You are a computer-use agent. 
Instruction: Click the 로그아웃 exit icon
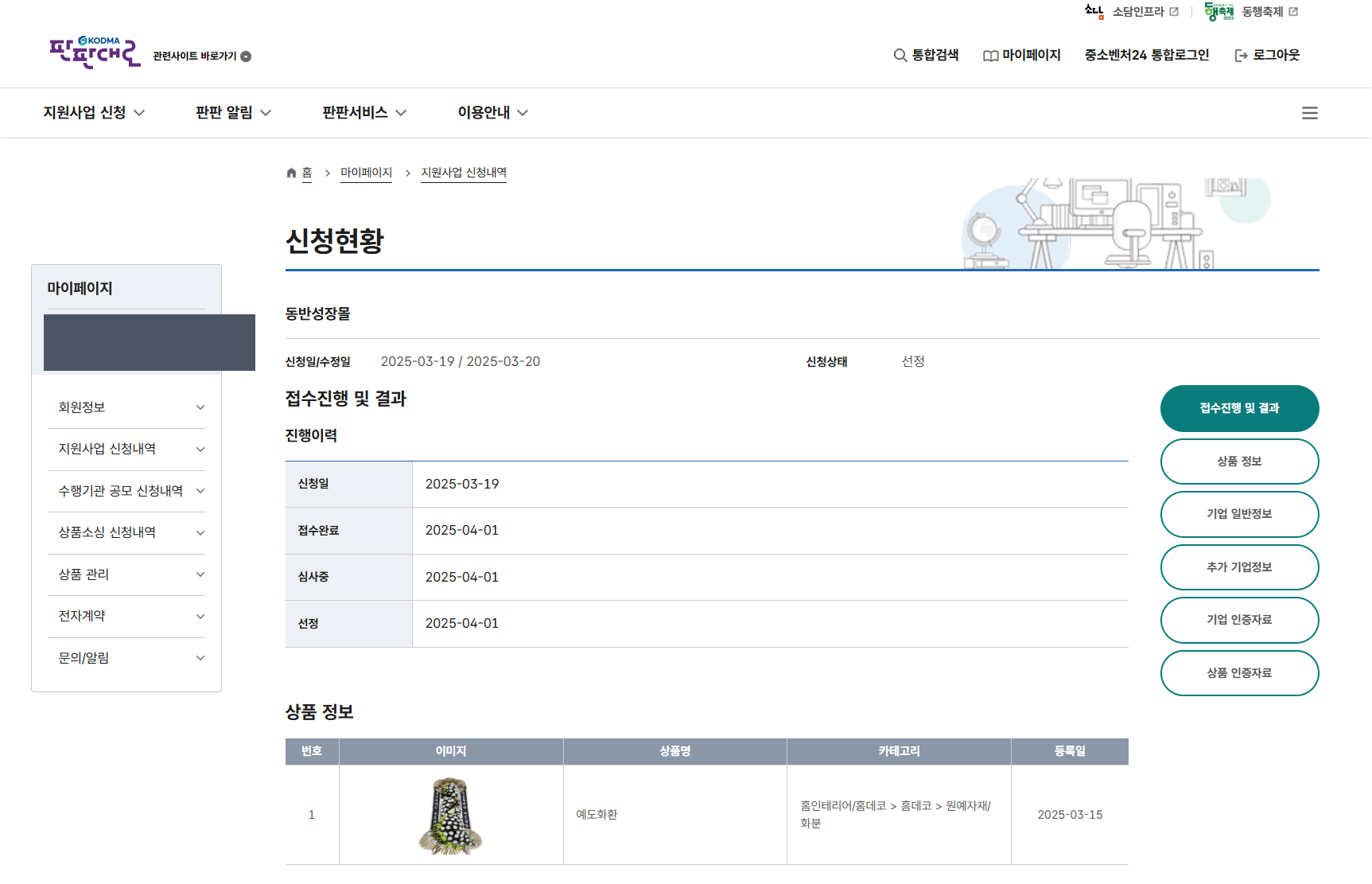pos(1241,56)
